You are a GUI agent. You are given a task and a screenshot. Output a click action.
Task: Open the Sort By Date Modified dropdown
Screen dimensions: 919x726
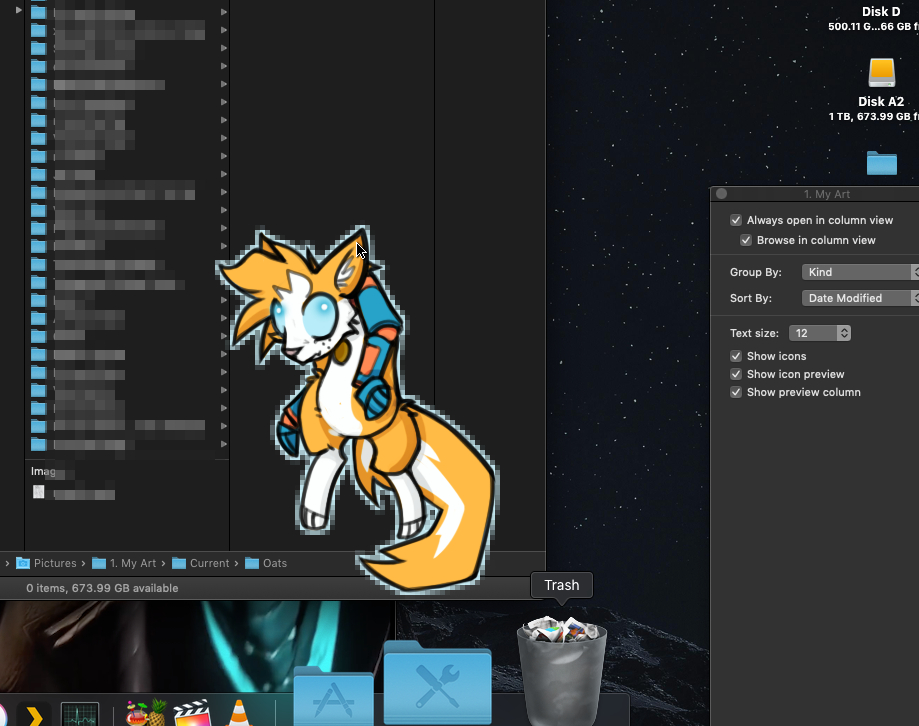(860, 298)
